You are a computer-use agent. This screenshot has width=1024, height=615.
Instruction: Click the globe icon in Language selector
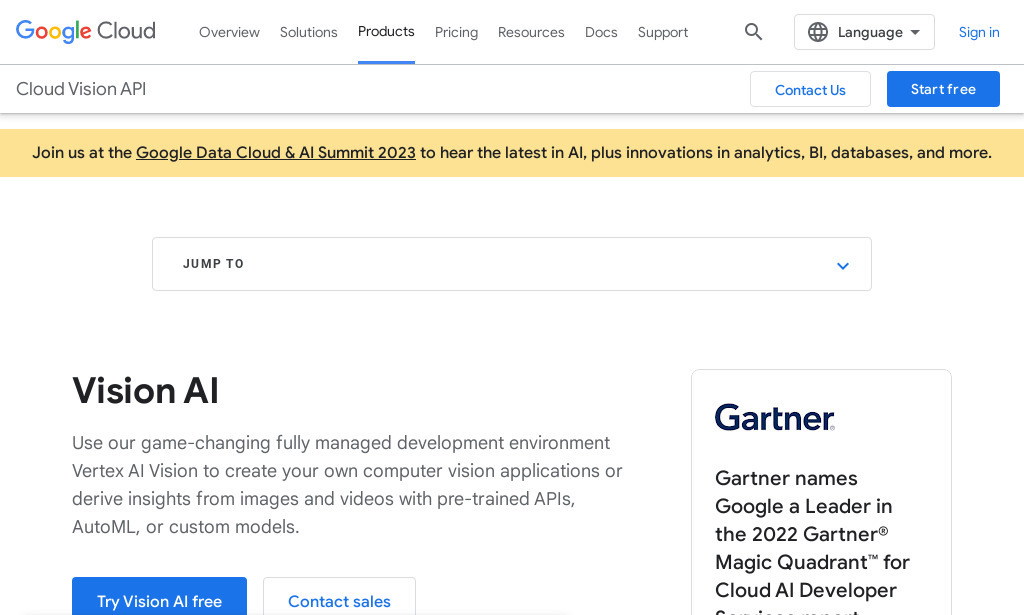pyautogui.click(x=818, y=32)
